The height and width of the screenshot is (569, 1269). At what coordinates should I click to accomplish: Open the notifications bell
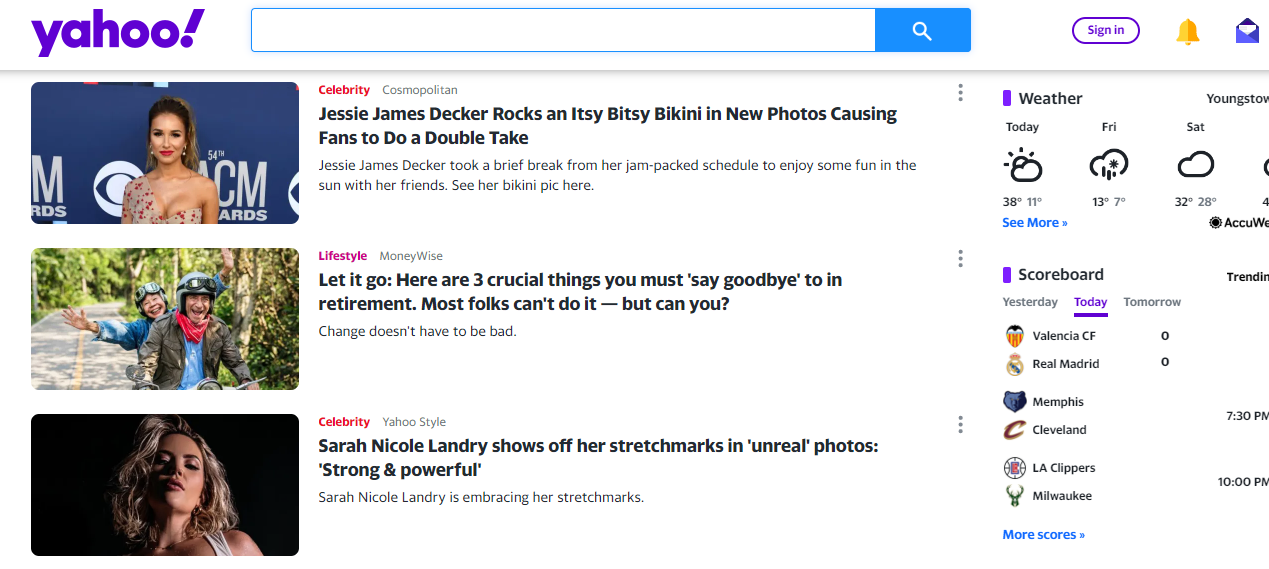[x=1187, y=32]
